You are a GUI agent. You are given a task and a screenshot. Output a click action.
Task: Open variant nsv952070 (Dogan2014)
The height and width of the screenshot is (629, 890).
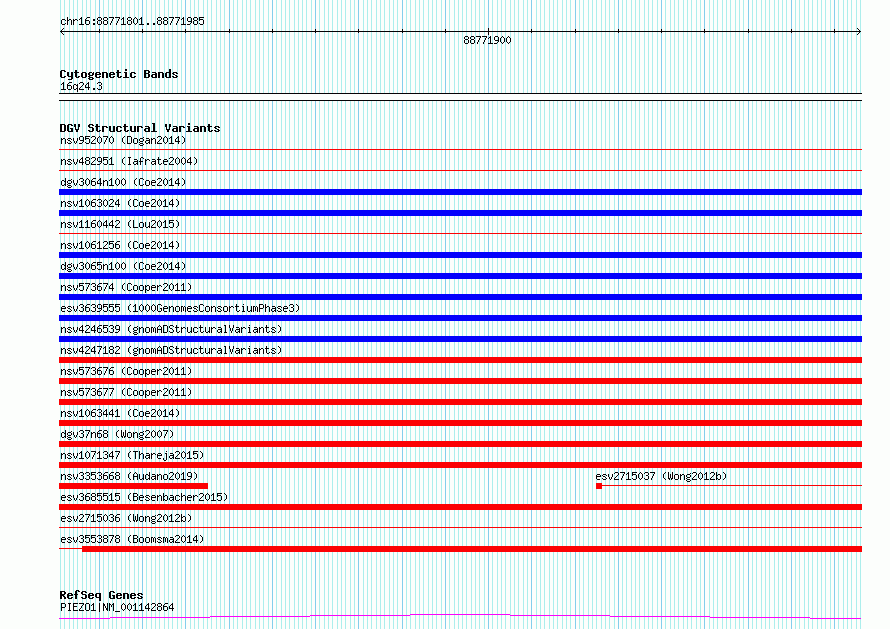(x=123, y=140)
